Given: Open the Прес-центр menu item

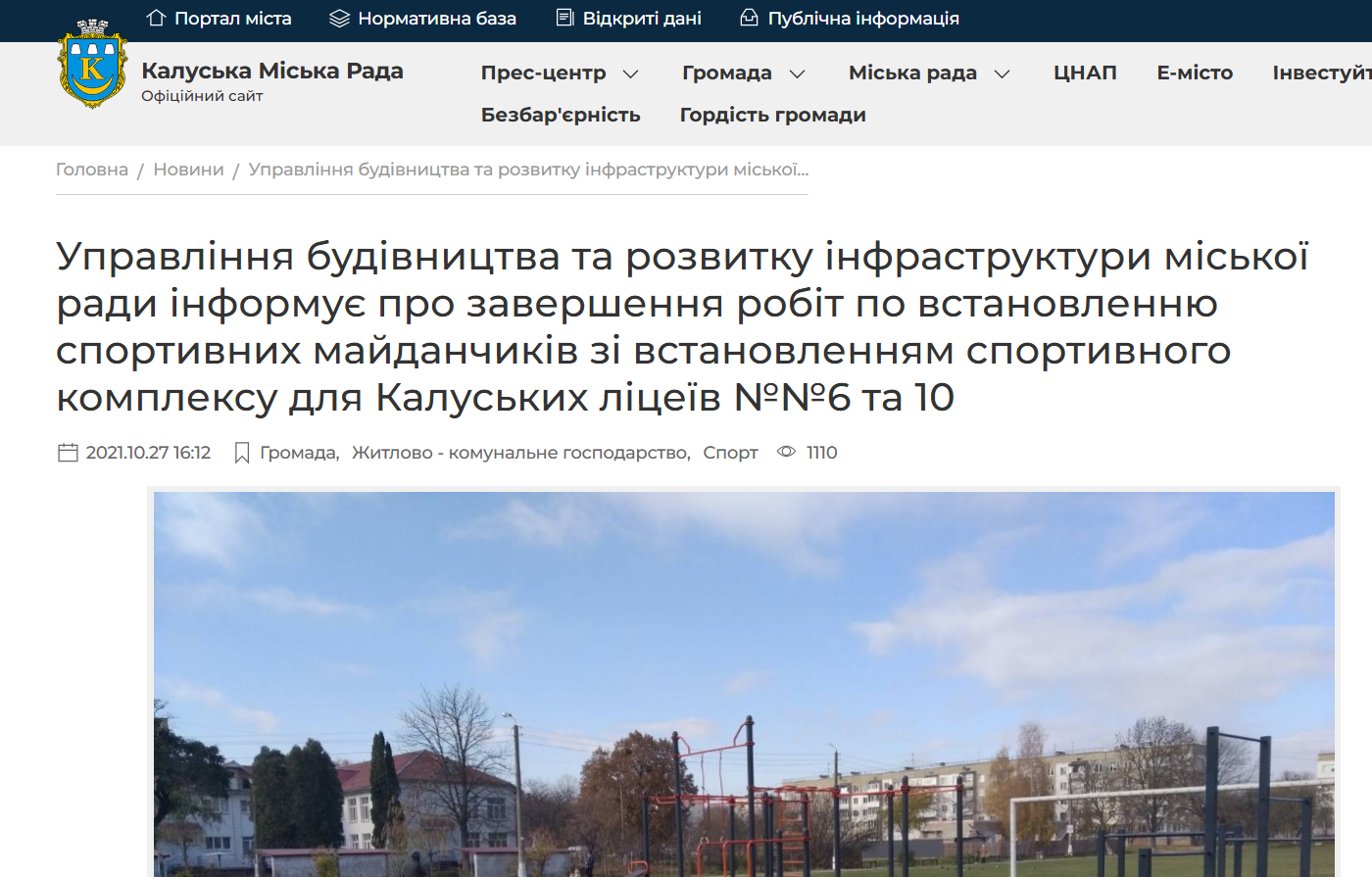Looking at the screenshot, I should click(x=544, y=73).
